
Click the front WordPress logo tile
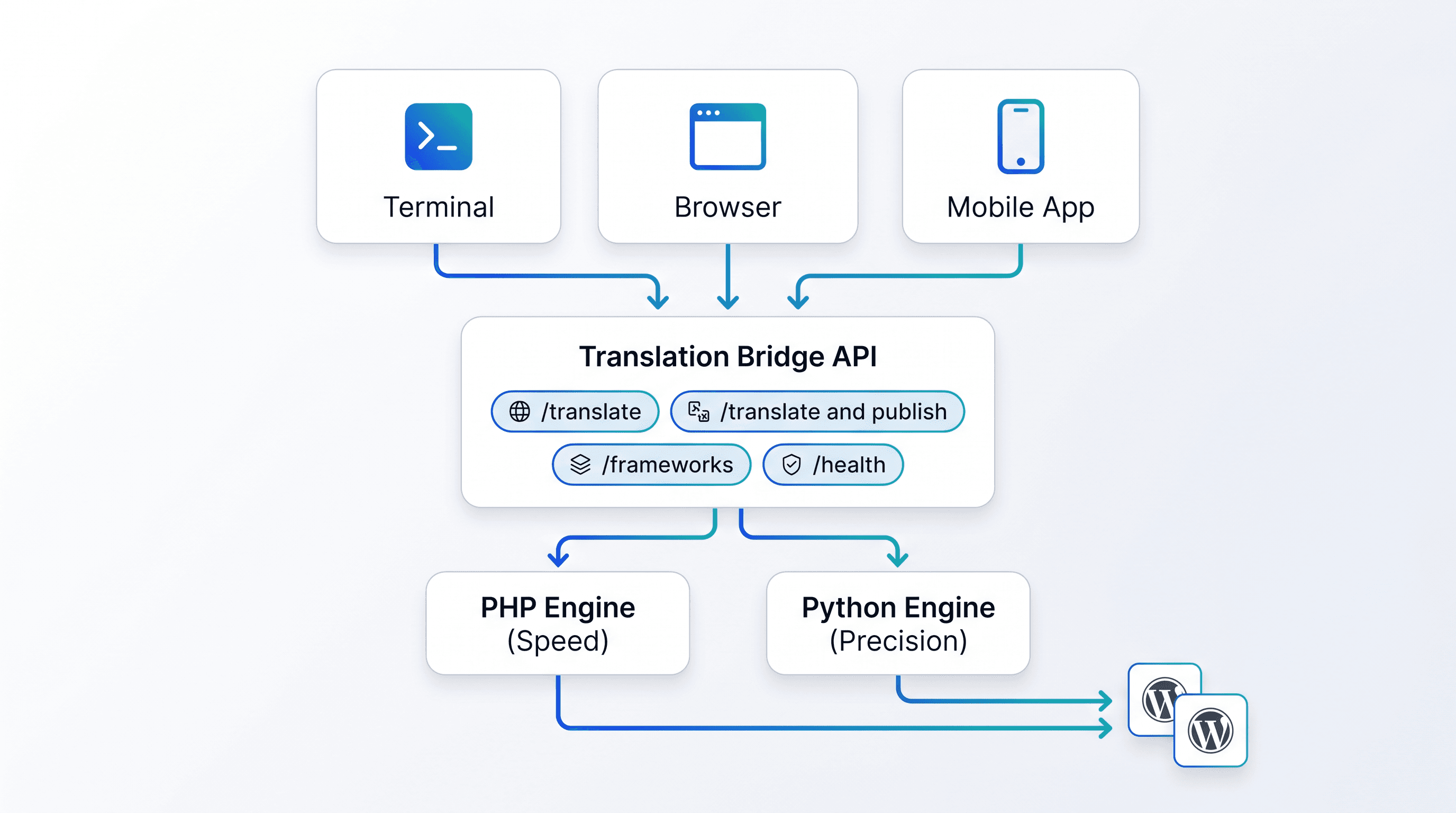click(x=1210, y=730)
